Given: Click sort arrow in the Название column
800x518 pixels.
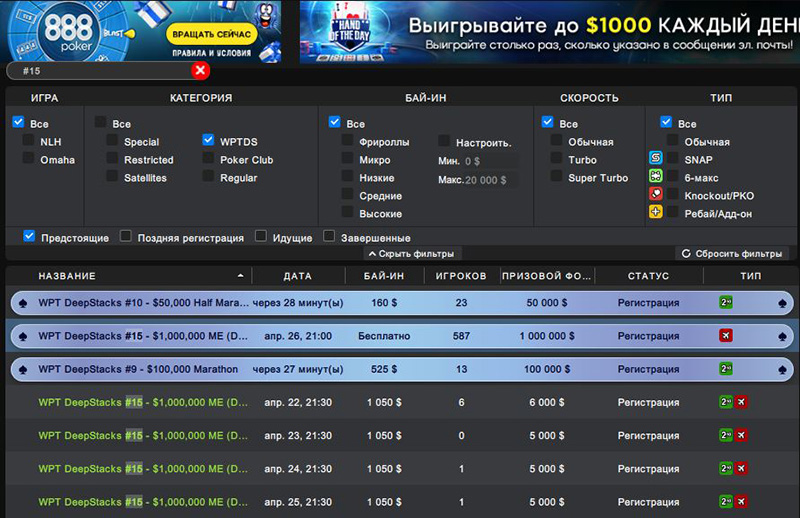Looking at the screenshot, I should [240, 276].
